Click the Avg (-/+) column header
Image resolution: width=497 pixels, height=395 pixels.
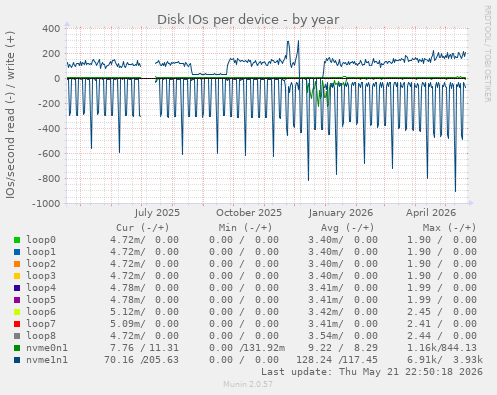(x=348, y=228)
